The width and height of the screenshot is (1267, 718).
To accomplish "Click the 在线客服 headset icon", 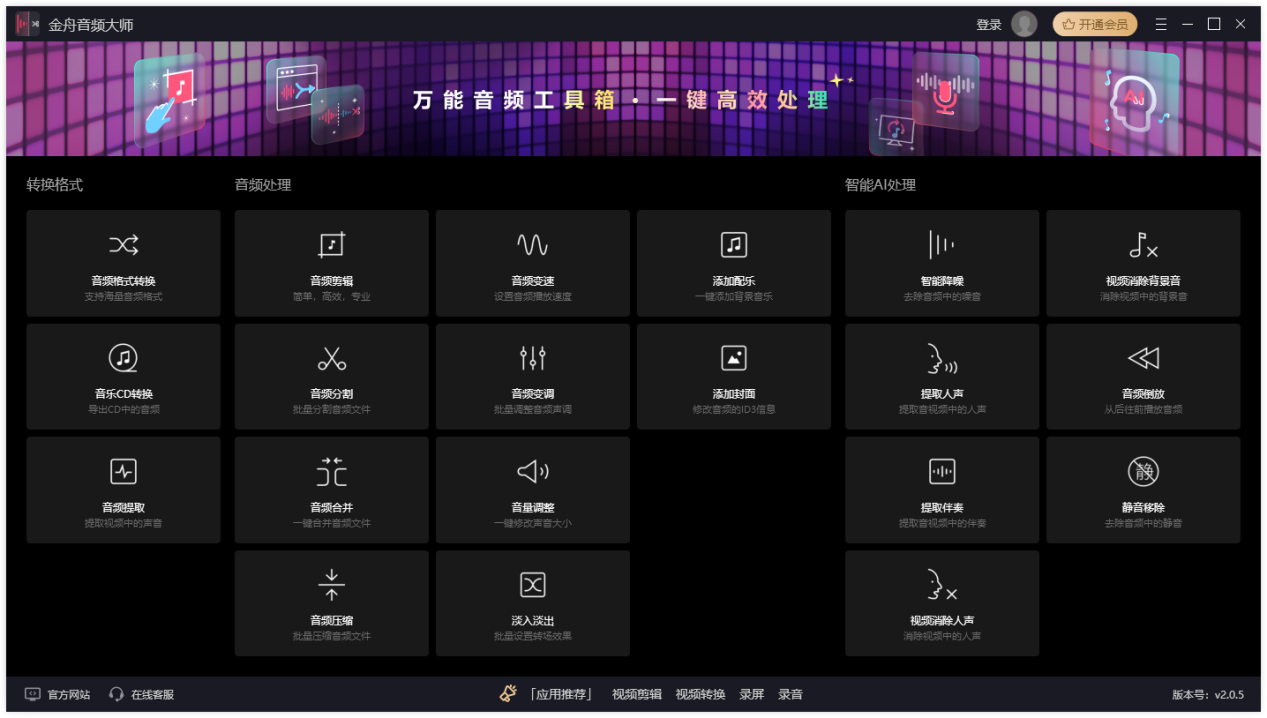I will (117, 694).
